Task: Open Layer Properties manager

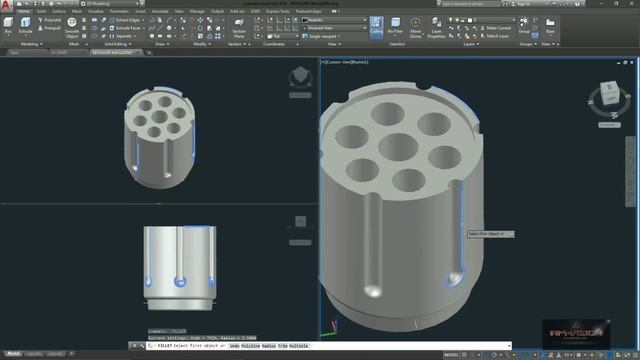Action: pos(436,28)
